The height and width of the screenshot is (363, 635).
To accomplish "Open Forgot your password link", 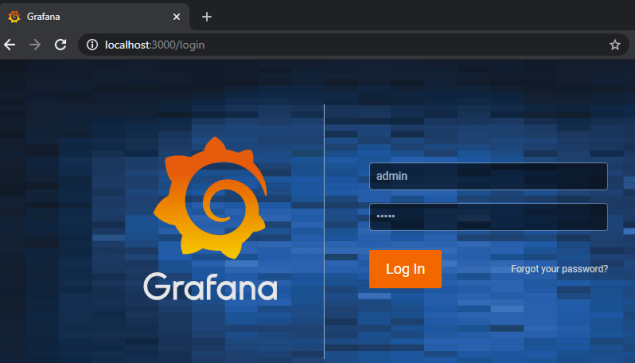I will pos(559,269).
